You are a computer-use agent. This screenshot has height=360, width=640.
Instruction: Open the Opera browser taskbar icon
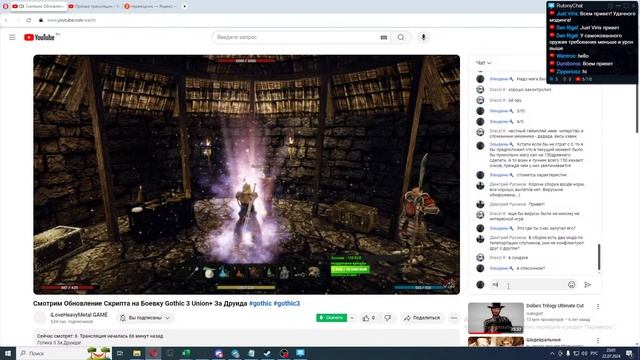point(153,353)
